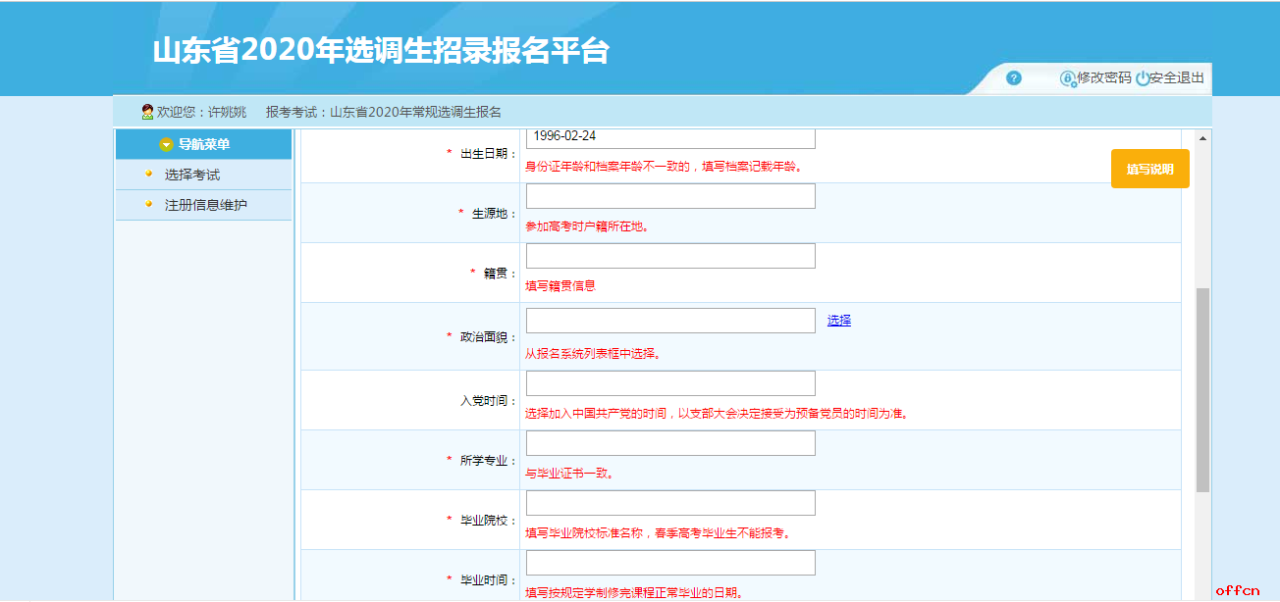Focus the 生源地 input field
1280x602 pixels.
pos(670,197)
